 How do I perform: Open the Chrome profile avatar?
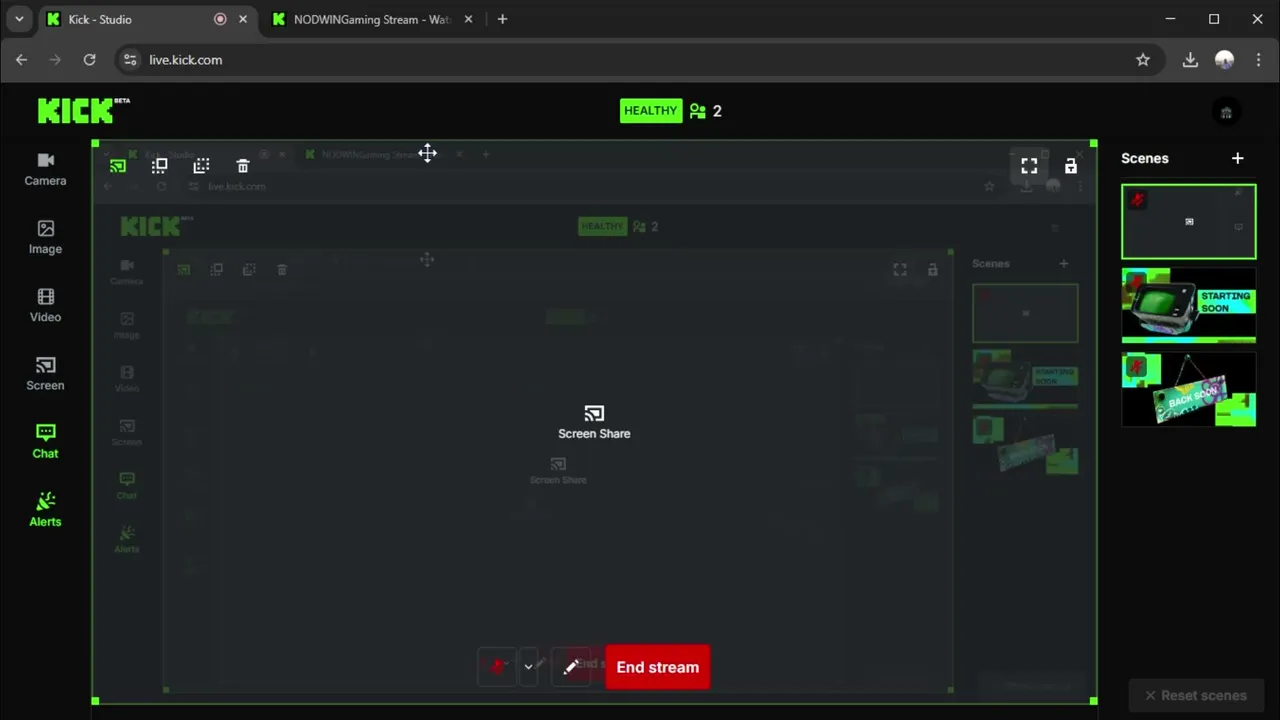point(1224,60)
